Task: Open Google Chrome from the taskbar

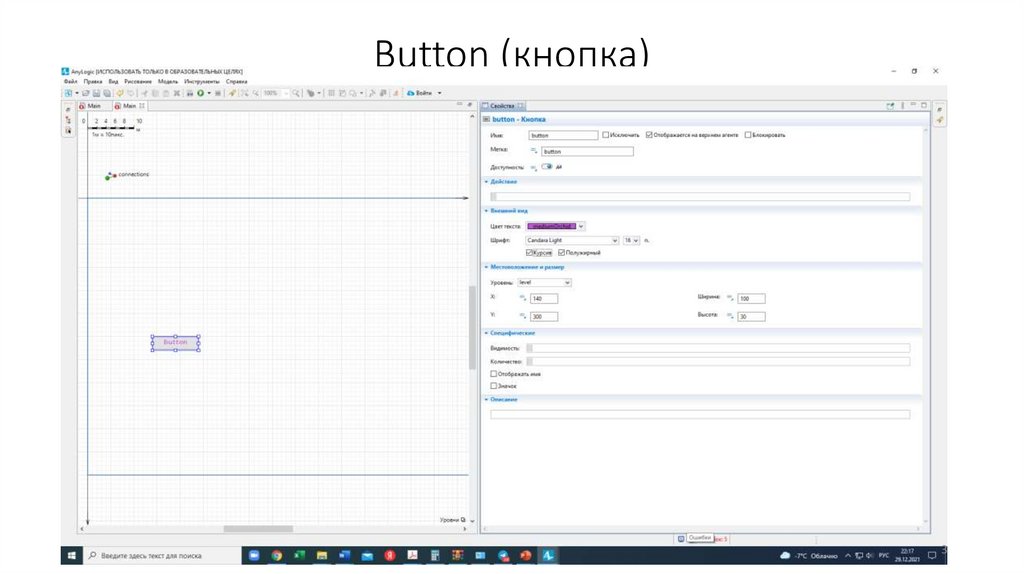Action: [276, 555]
